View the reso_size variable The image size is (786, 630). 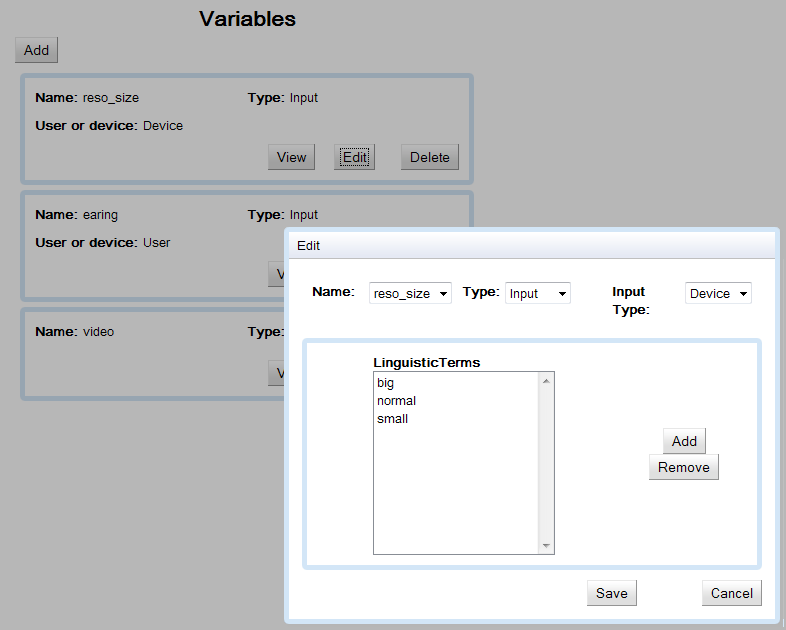click(x=291, y=157)
